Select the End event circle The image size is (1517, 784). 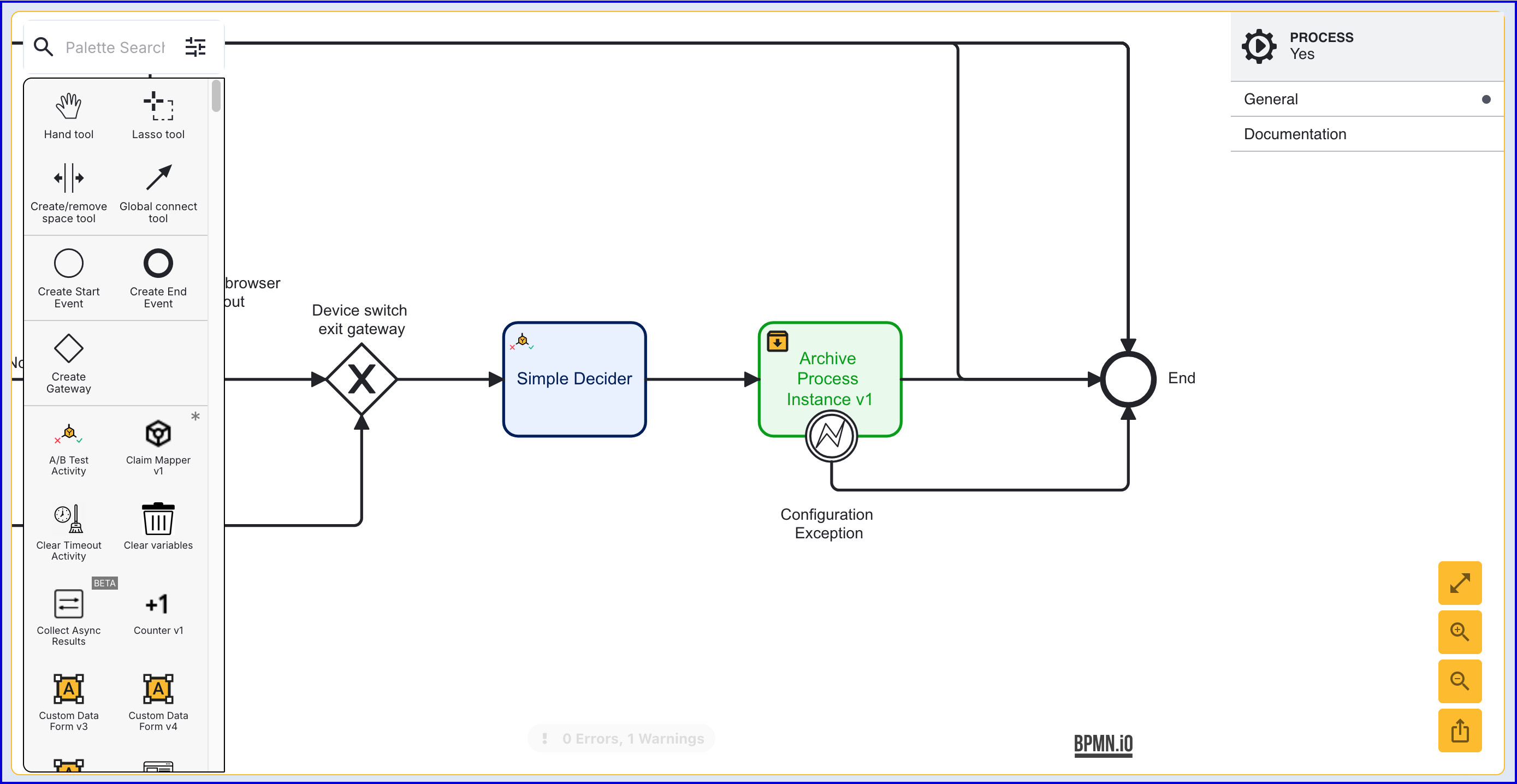point(1128,379)
